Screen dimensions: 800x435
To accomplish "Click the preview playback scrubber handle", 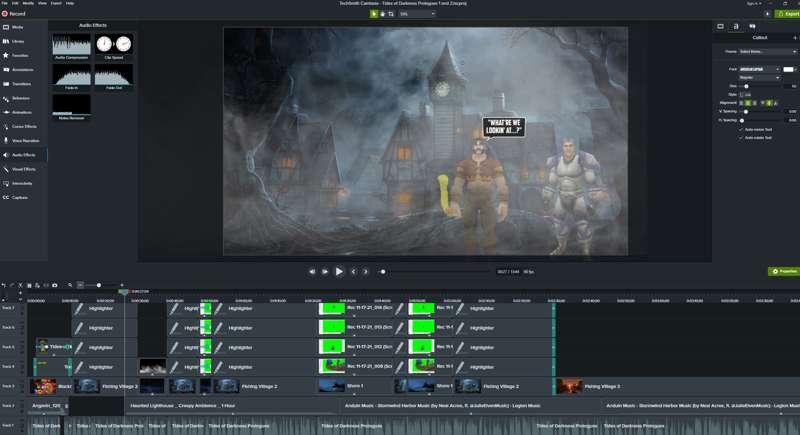I will (x=383, y=272).
